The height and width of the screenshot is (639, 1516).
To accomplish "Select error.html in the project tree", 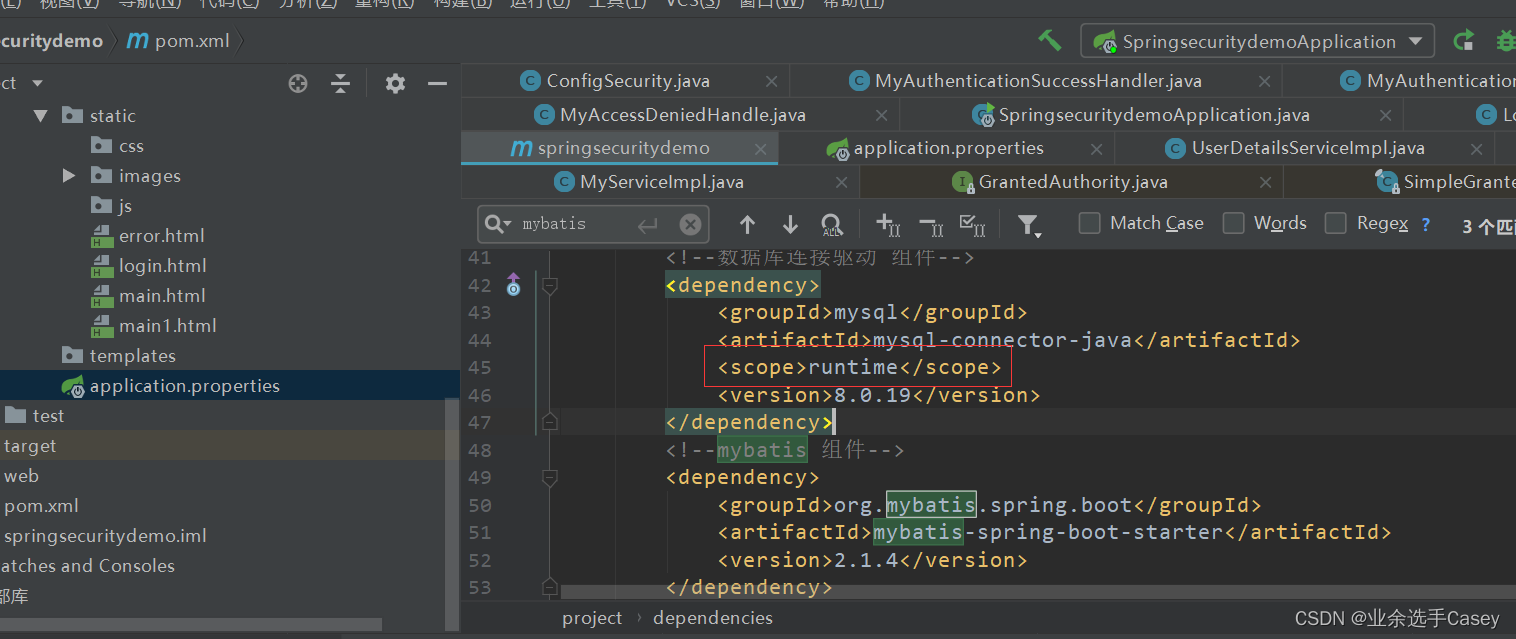I will click(x=161, y=236).
